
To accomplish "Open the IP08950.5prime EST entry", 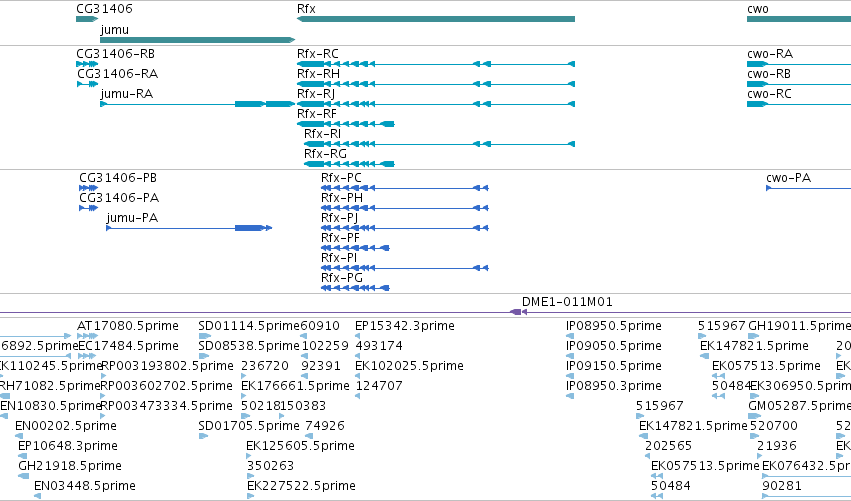I will point(614,326).
